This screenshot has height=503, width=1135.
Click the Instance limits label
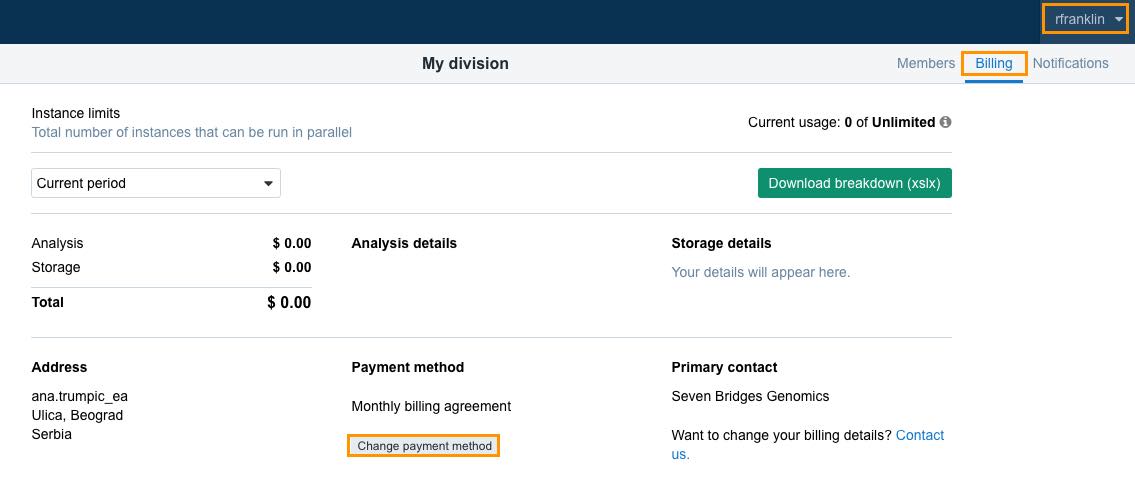75,114
